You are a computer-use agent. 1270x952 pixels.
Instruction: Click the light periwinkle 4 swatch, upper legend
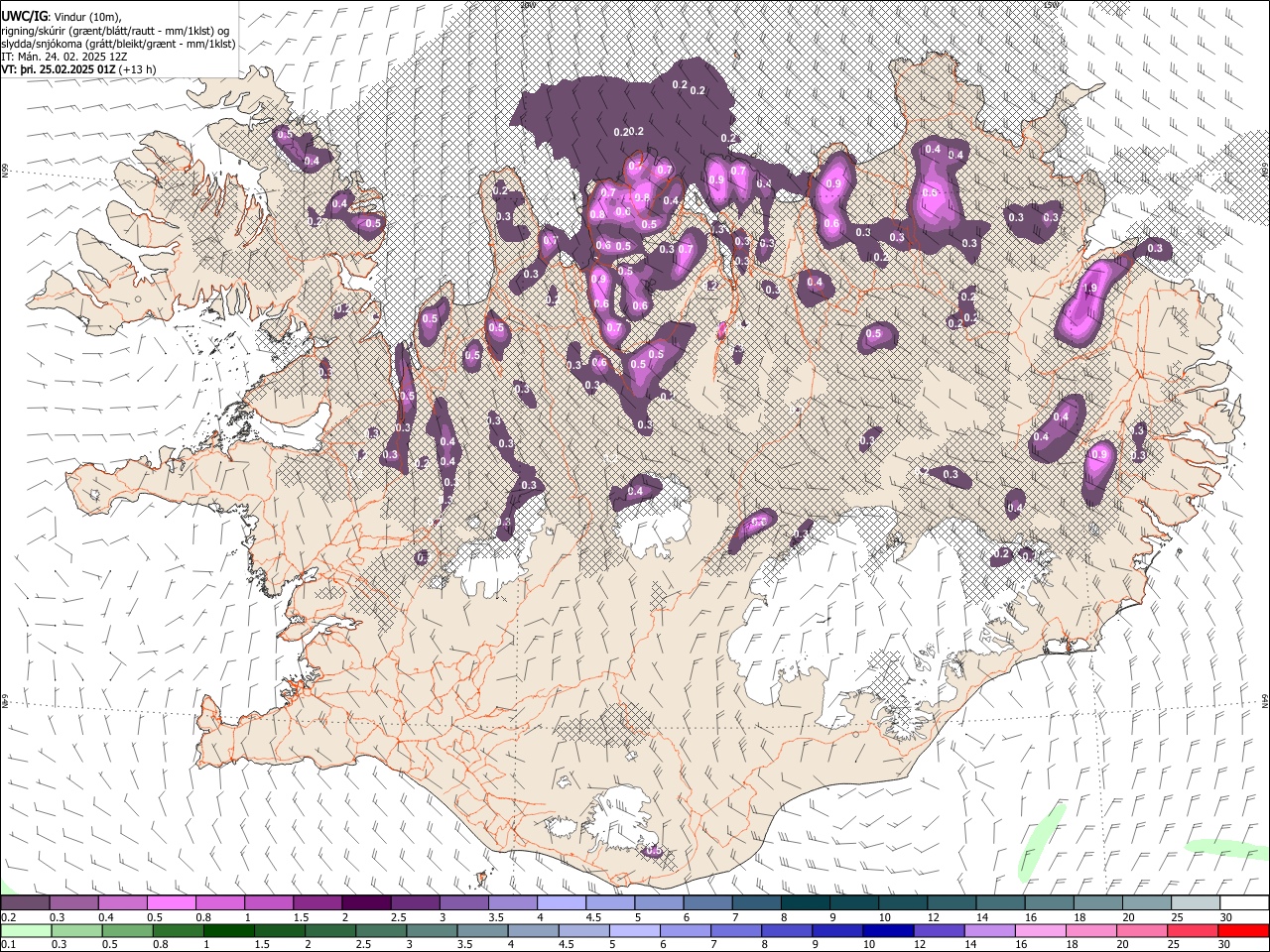click(x=561, y=903)
